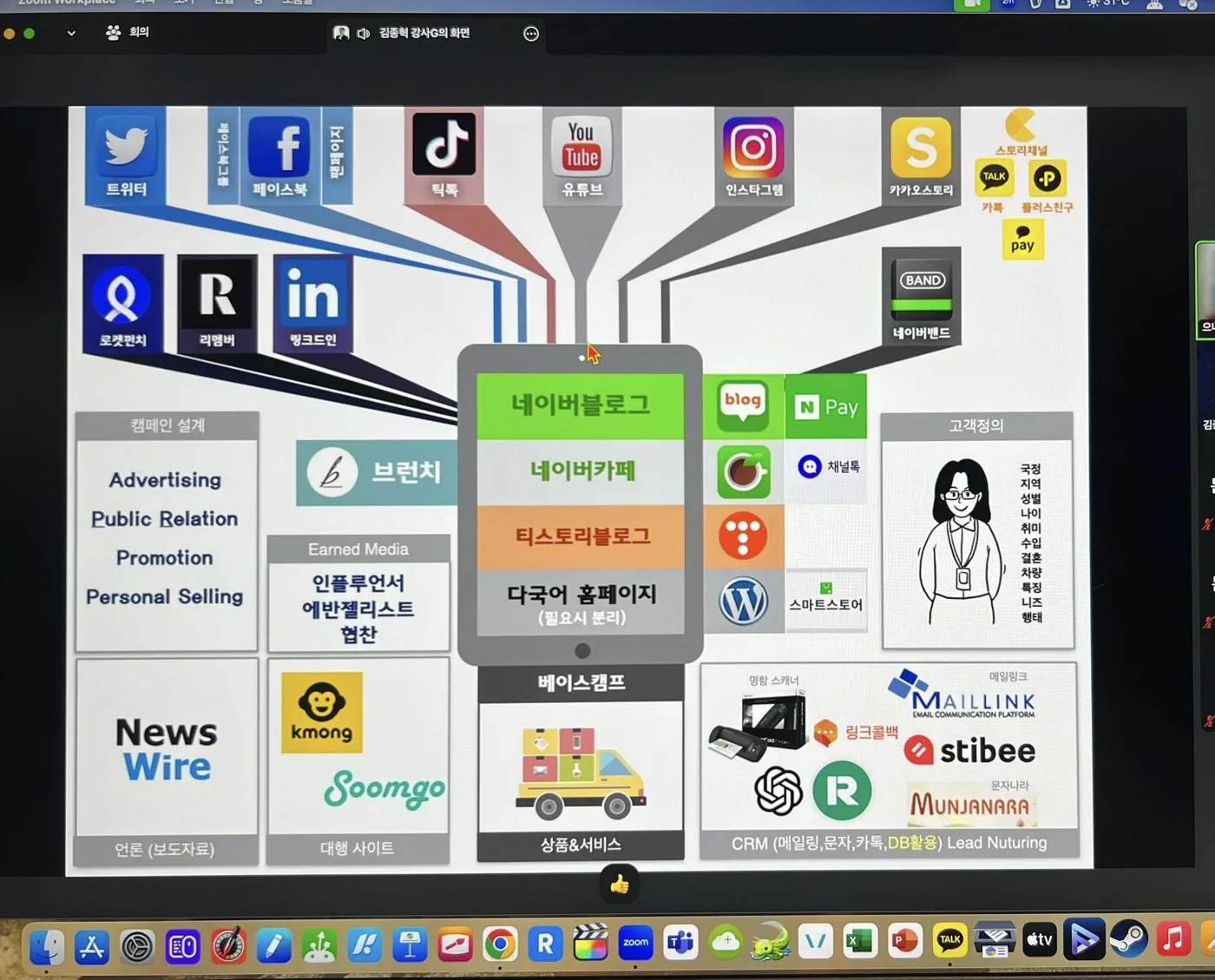Open Steam from the dock
The height and width of the screenshot is (980, 1215).
point(1129,939)
